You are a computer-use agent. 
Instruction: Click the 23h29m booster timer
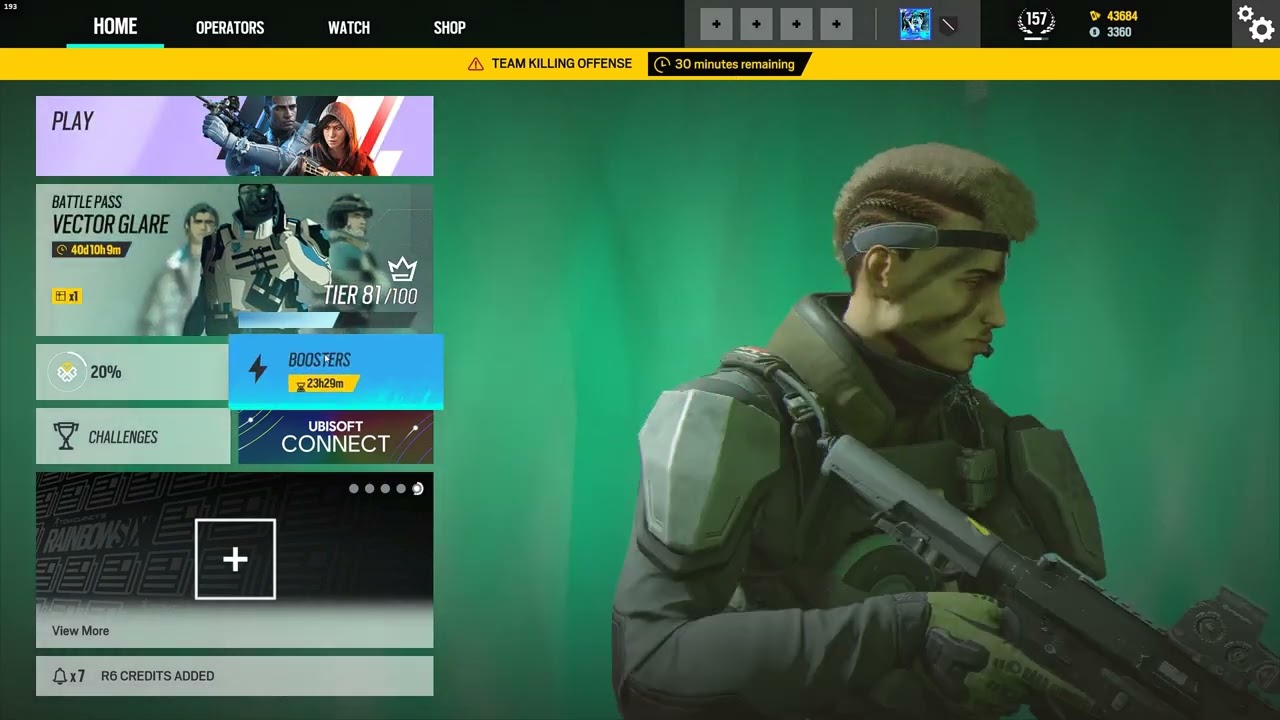(325, 384)
